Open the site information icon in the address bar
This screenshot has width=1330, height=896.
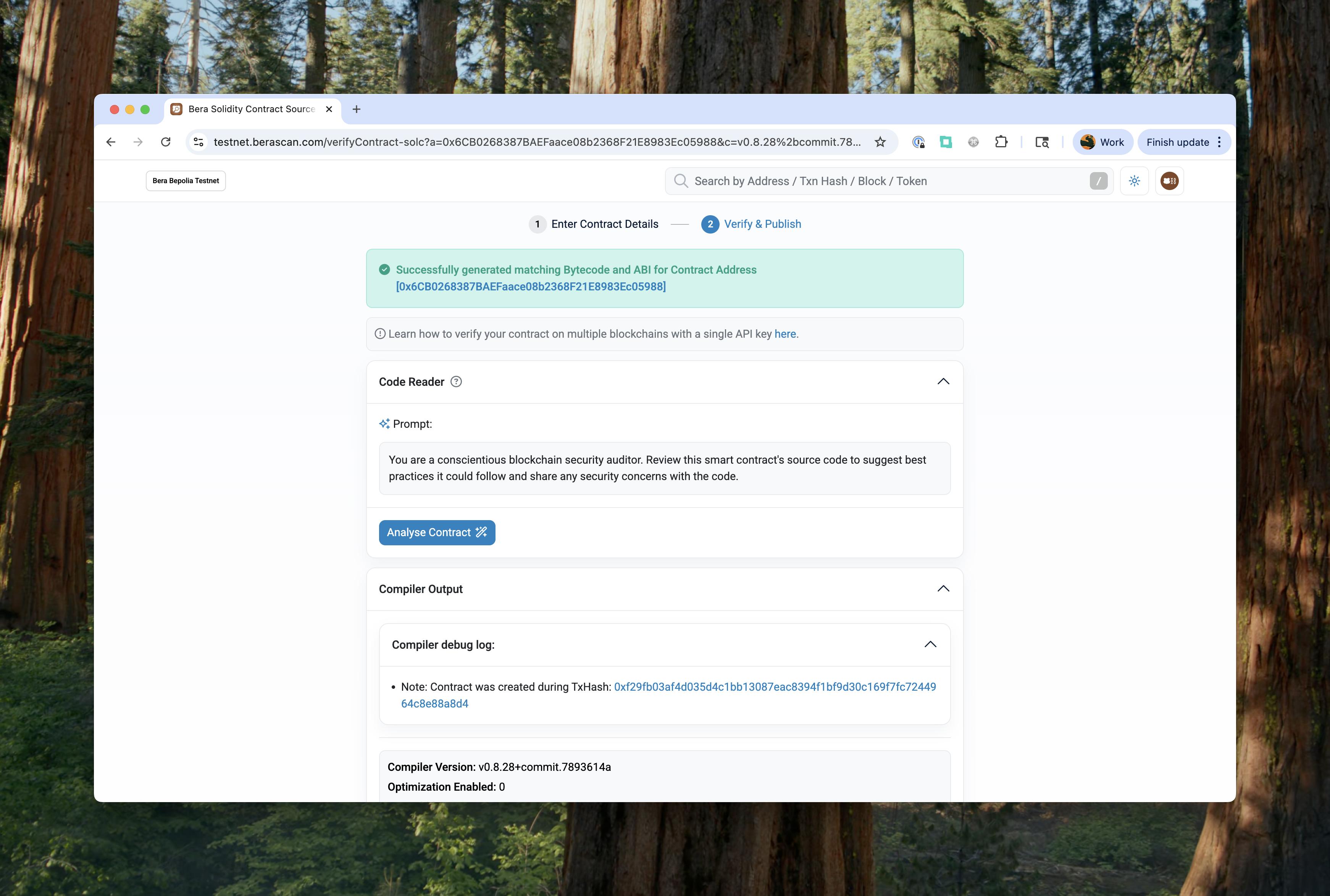coord(199,142)
